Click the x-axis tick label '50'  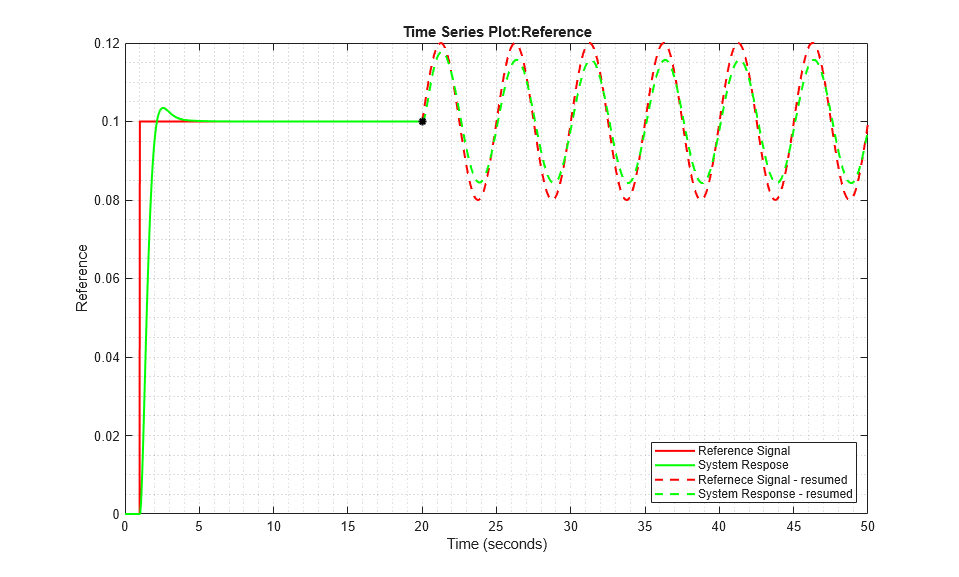click(867, 526)
